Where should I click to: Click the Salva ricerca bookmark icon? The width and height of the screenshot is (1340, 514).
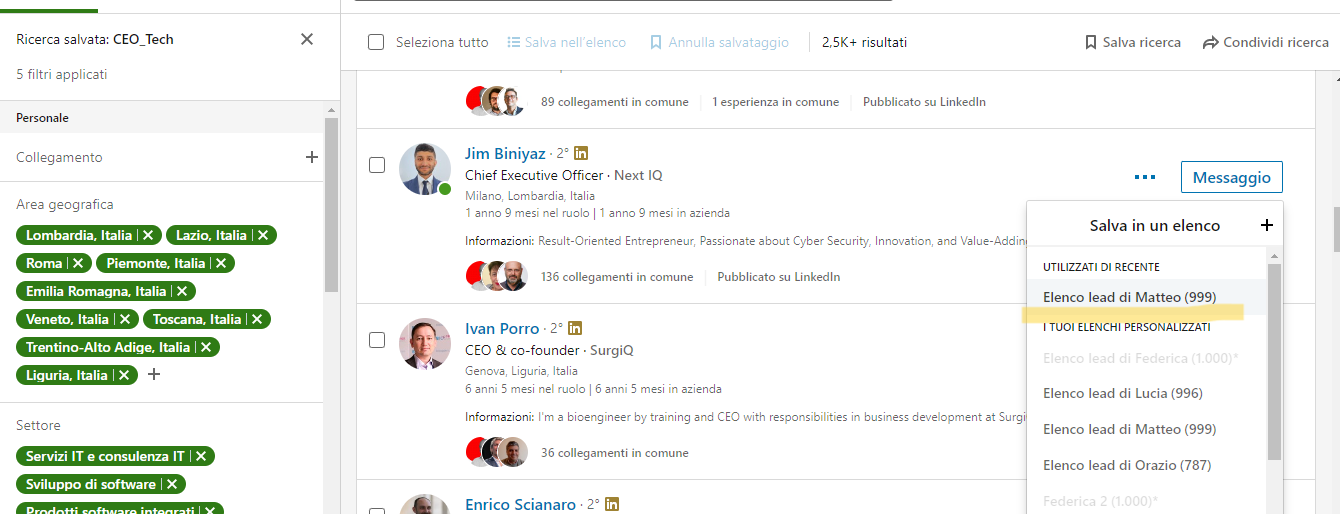1091,42
